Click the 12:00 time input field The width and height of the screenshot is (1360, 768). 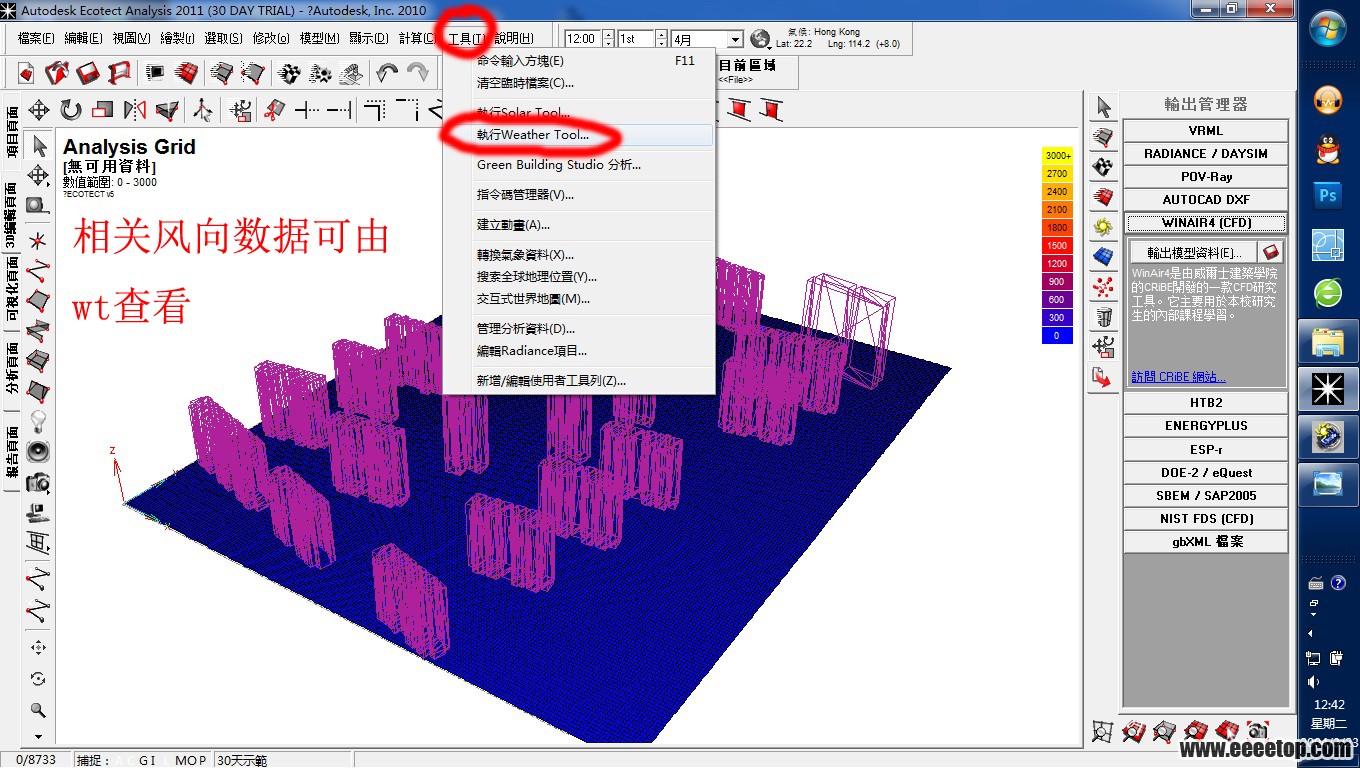582,39
